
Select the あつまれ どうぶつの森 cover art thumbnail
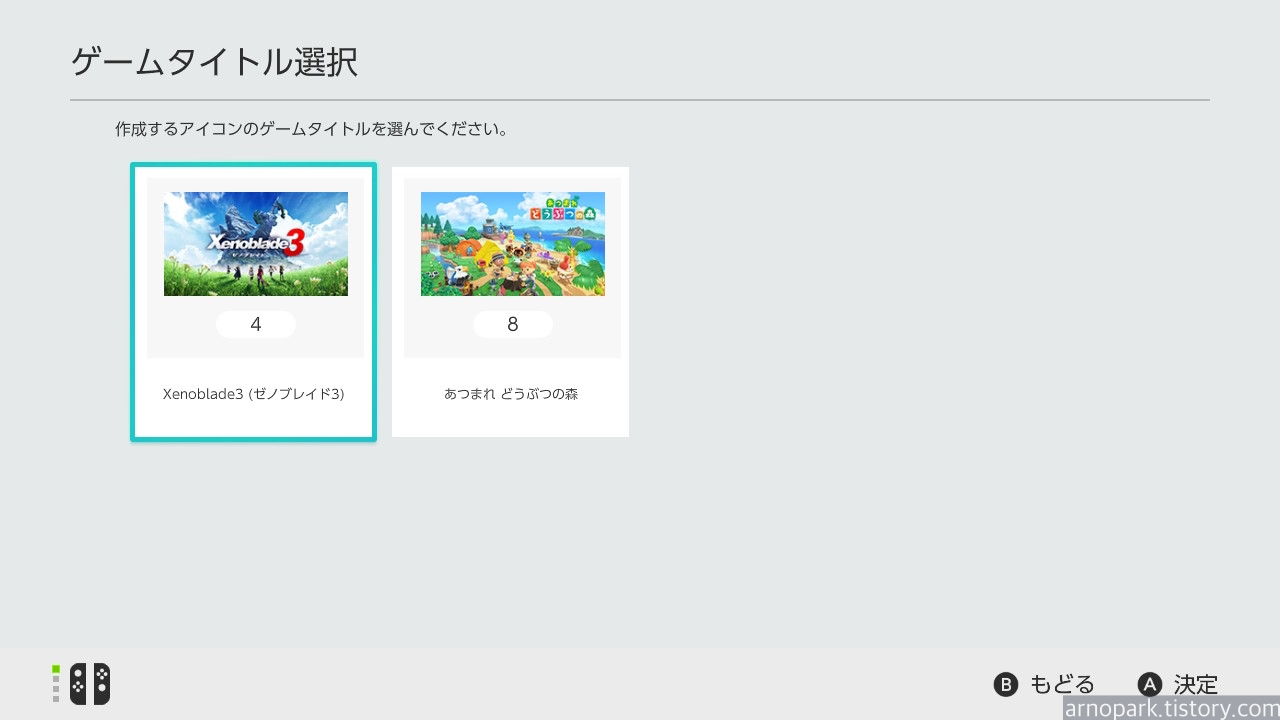pos(513,244)
